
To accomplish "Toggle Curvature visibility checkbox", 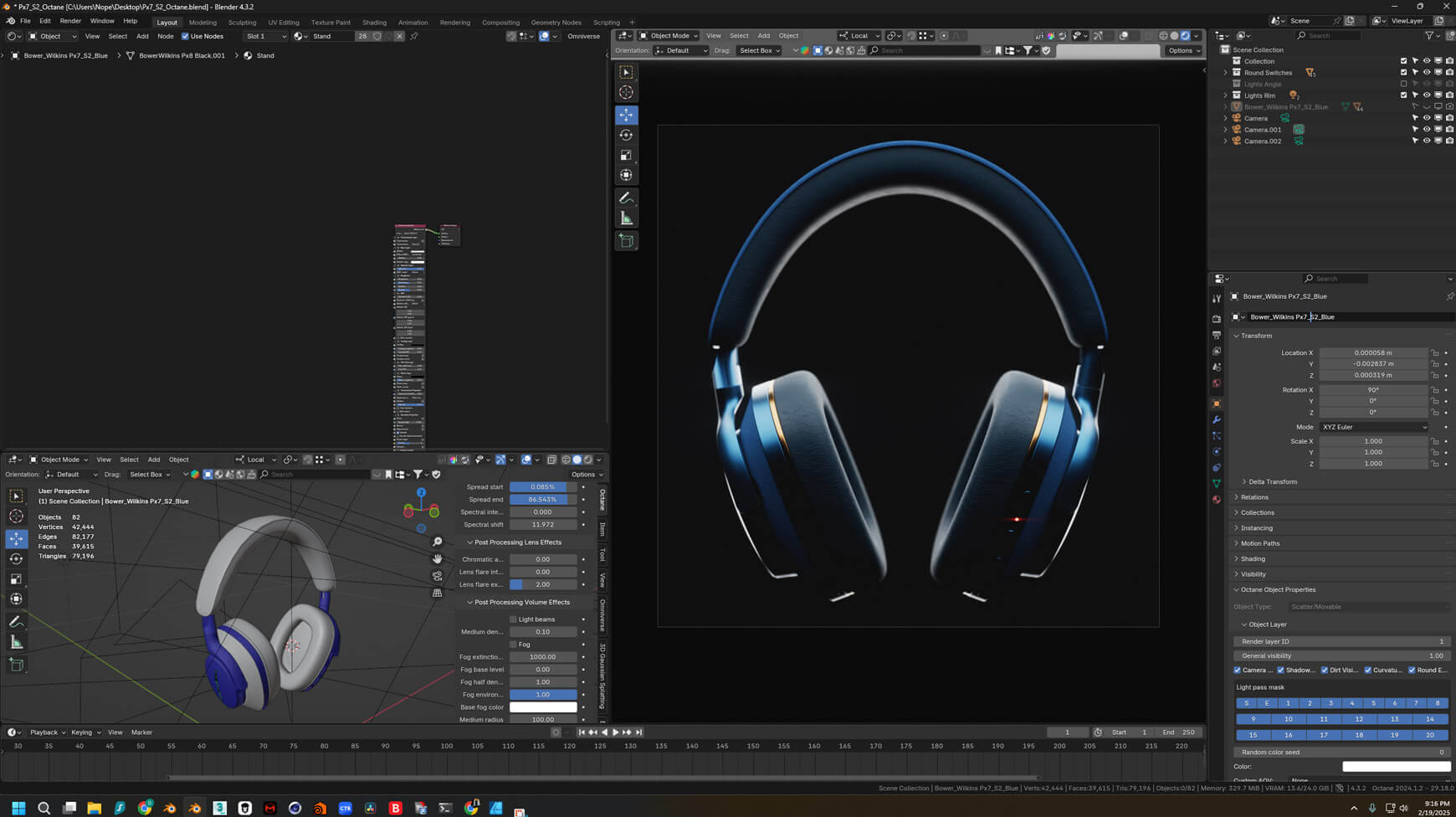I will pyautogui.click(x=1368, y=670).
